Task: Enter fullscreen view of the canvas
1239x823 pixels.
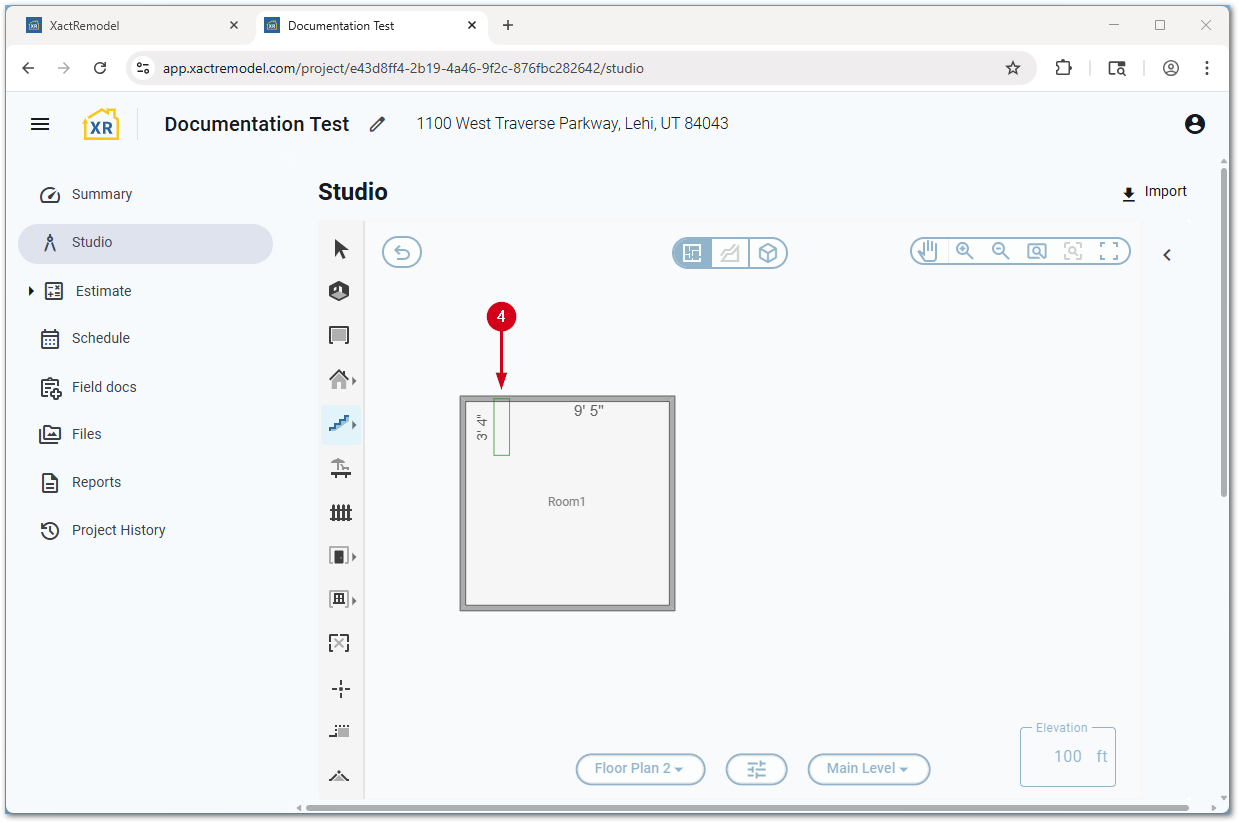Action: 1109,251
